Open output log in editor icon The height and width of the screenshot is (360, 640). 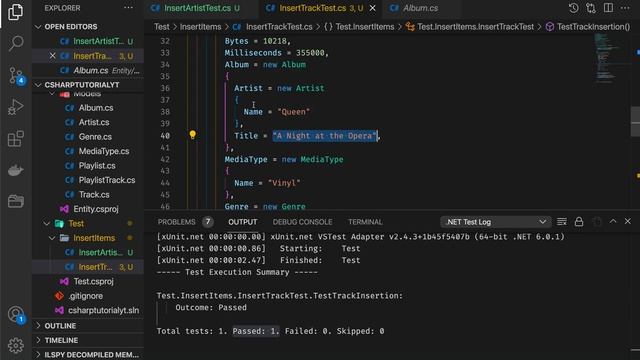597,222
